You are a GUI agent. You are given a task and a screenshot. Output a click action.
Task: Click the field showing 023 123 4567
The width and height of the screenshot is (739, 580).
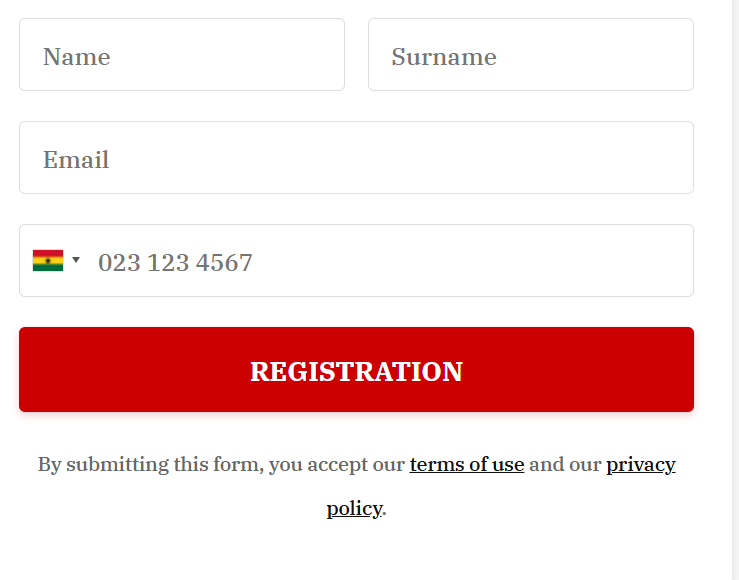click(x=356, y=261)
